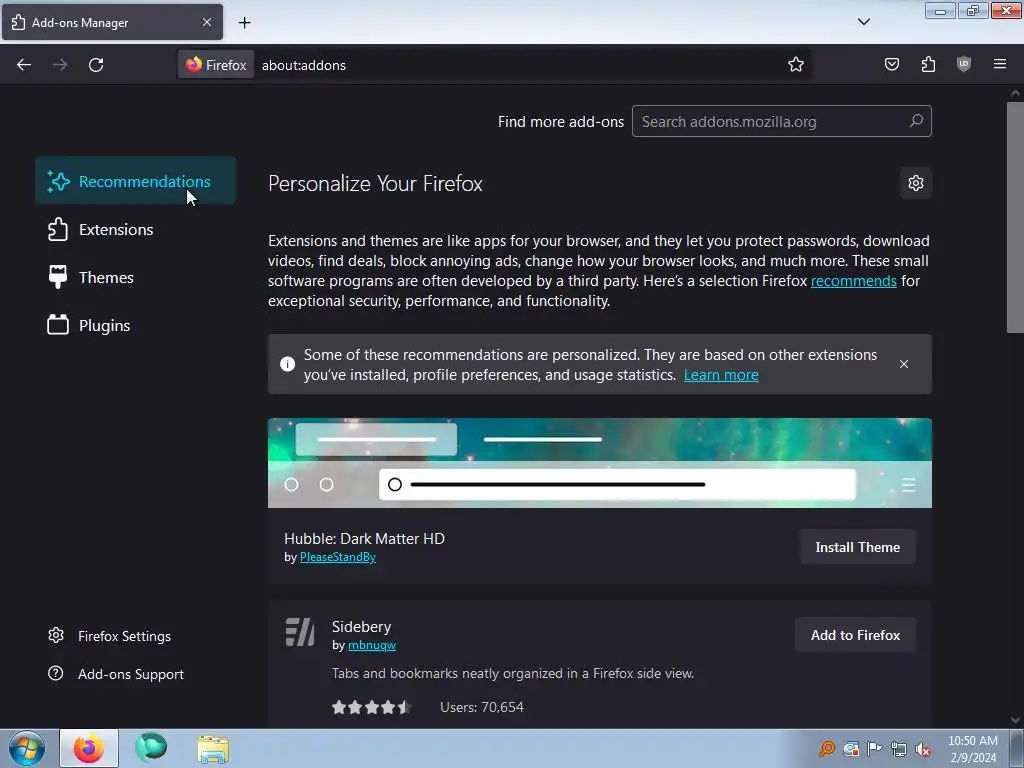The image size is (1024, 768).
Task: Dismiss the personalized recommendations notice
Action: pyautogui.click(x=904, y=364)
